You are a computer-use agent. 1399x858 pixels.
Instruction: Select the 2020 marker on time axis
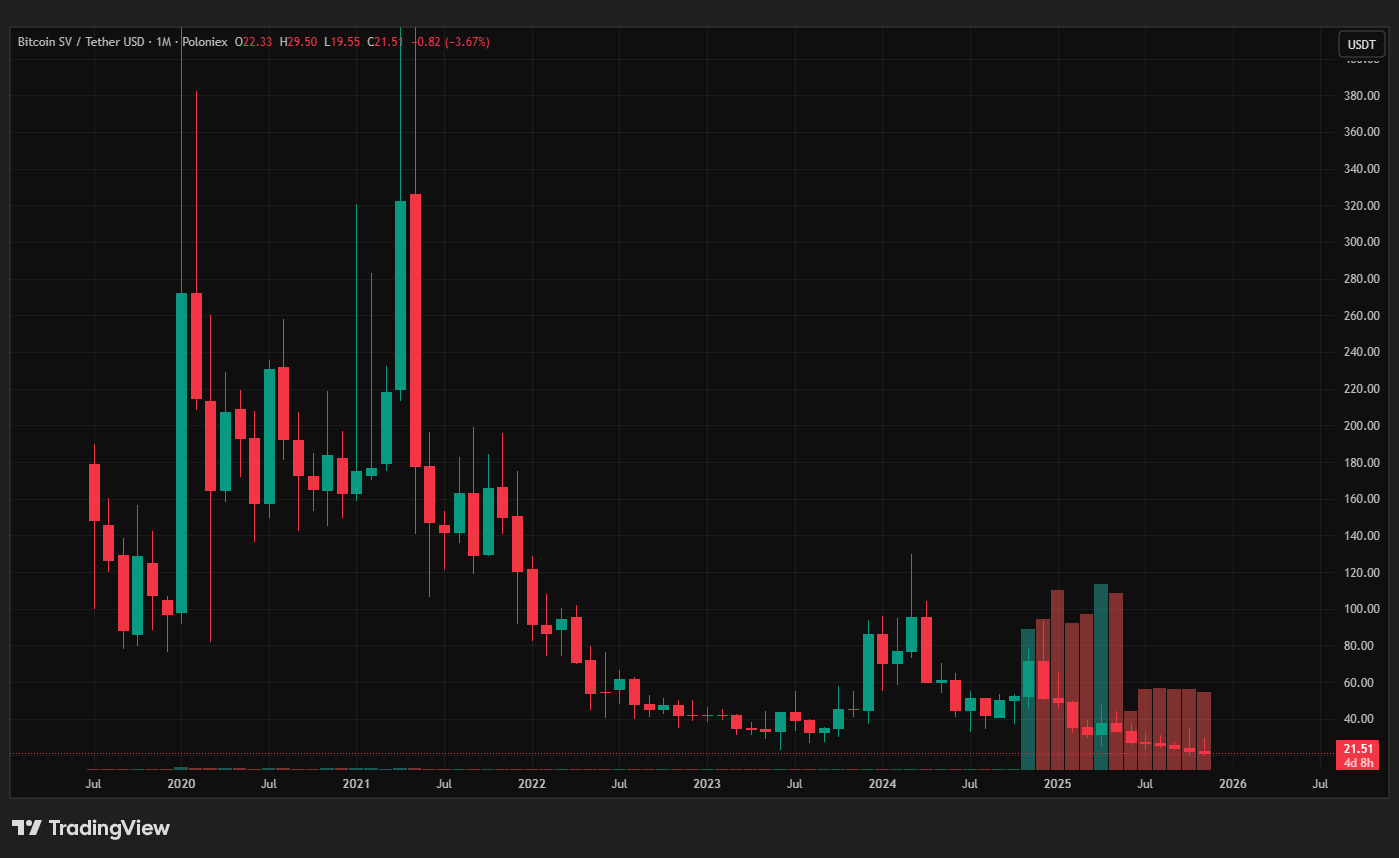(181, 784)
